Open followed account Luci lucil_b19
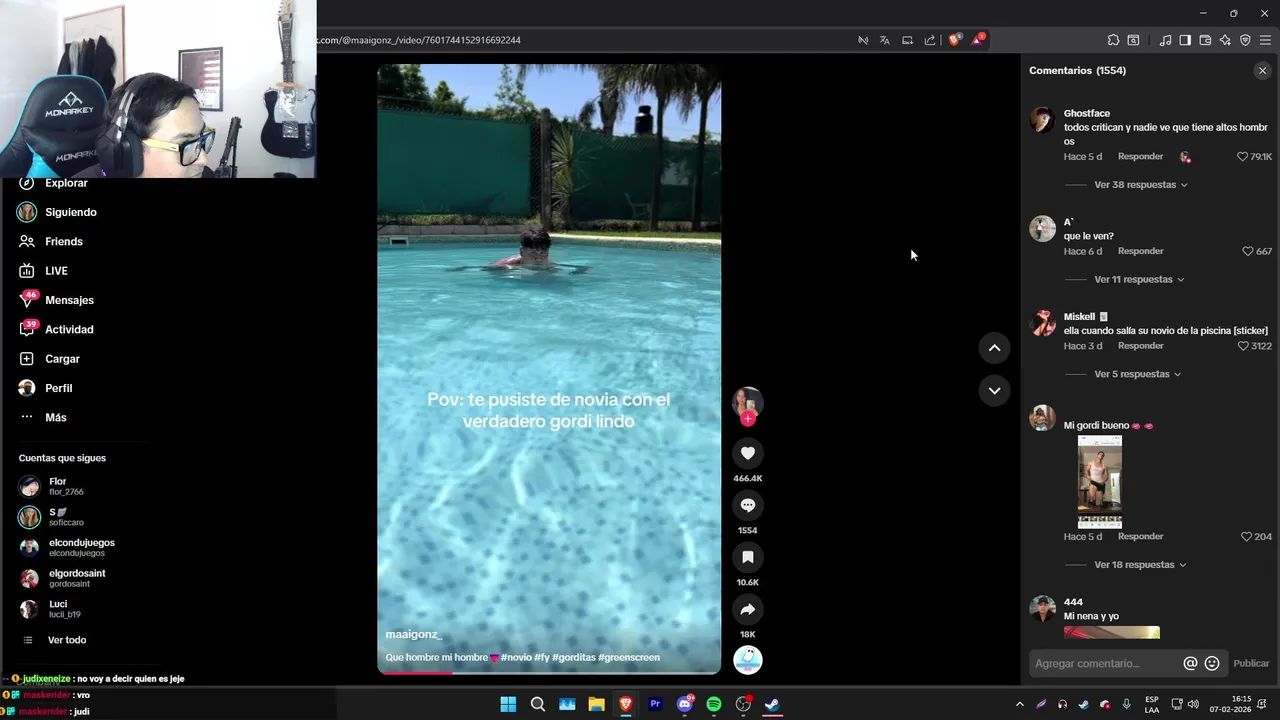1280x720 pixels. click(50, 609)
